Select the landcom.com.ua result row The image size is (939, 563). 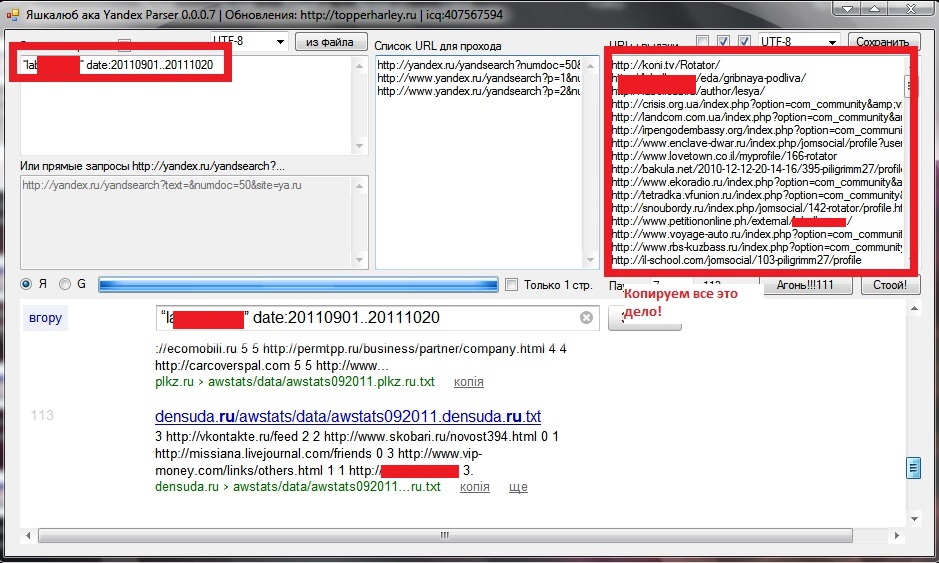[757, 117]
